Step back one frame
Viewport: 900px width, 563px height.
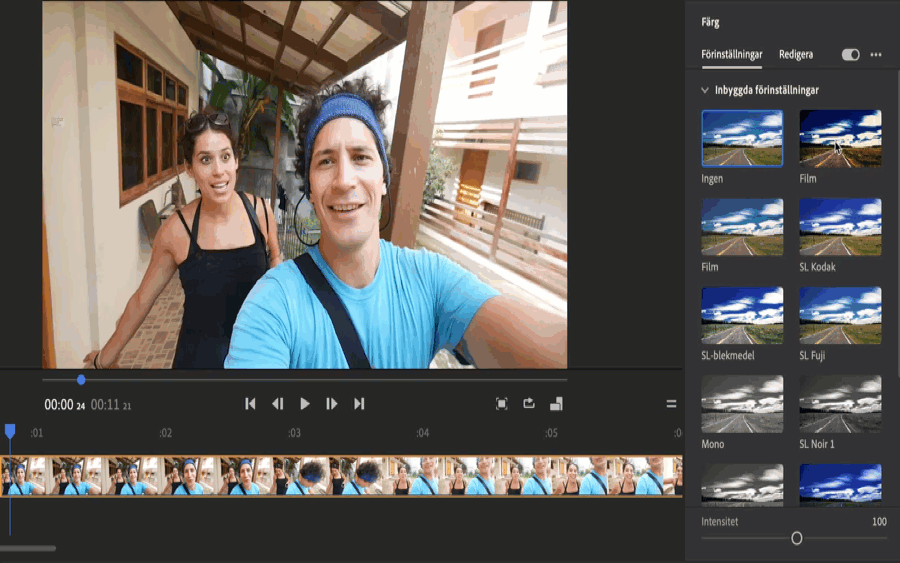click(x=278, y=404)
